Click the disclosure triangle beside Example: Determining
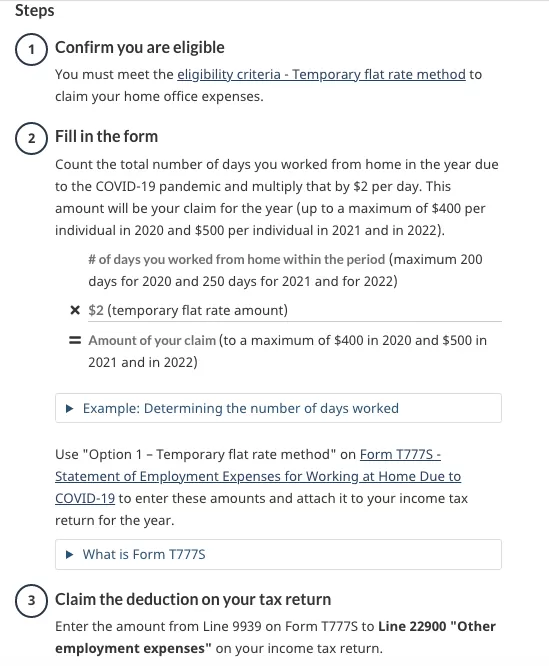Screen dimensions: 549x666 70,409
